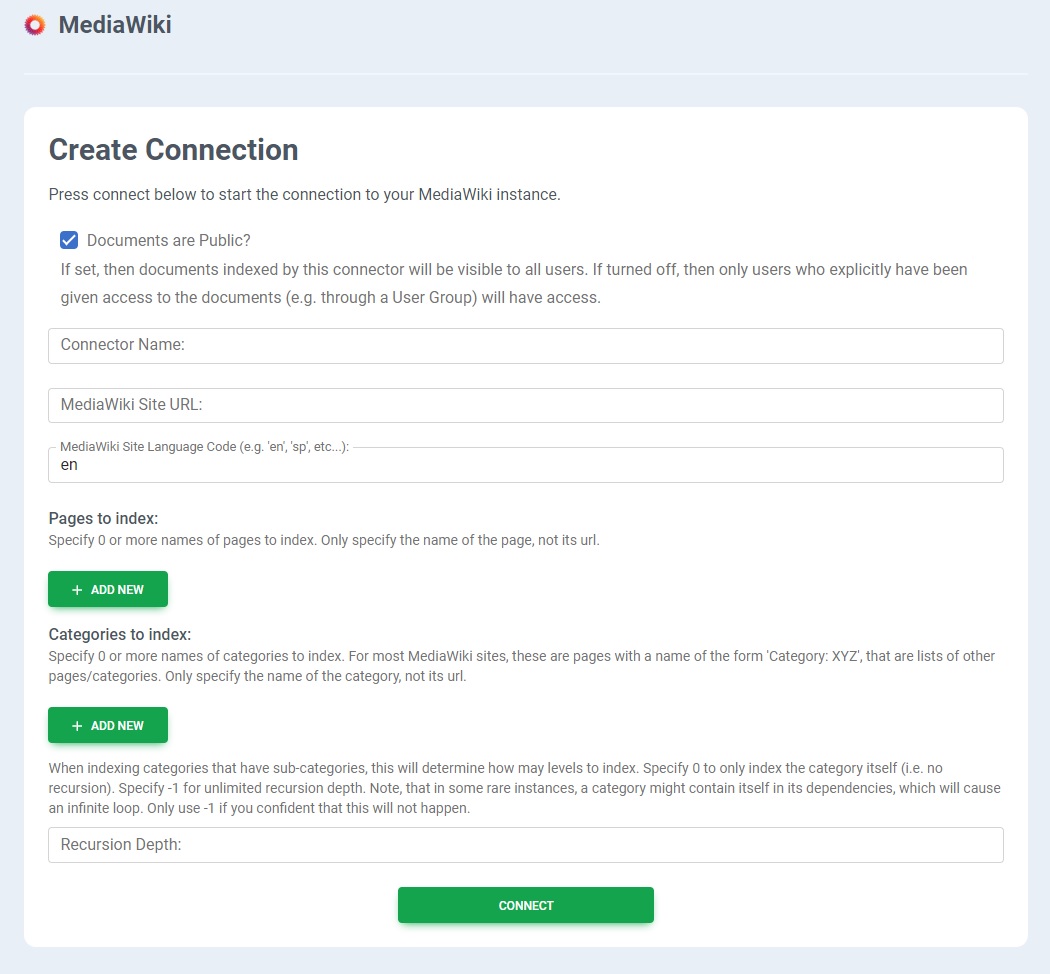The image size is (1050, 974).
Task: Select the Site Language Code field containing 'en'
Action: (x=525, y=466)
